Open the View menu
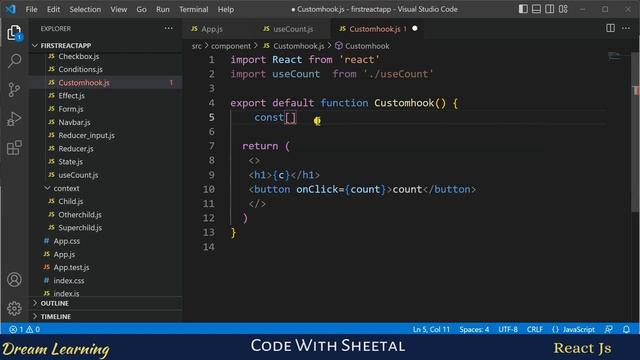Viewport: 640px width, 360px height. point(118,9)
